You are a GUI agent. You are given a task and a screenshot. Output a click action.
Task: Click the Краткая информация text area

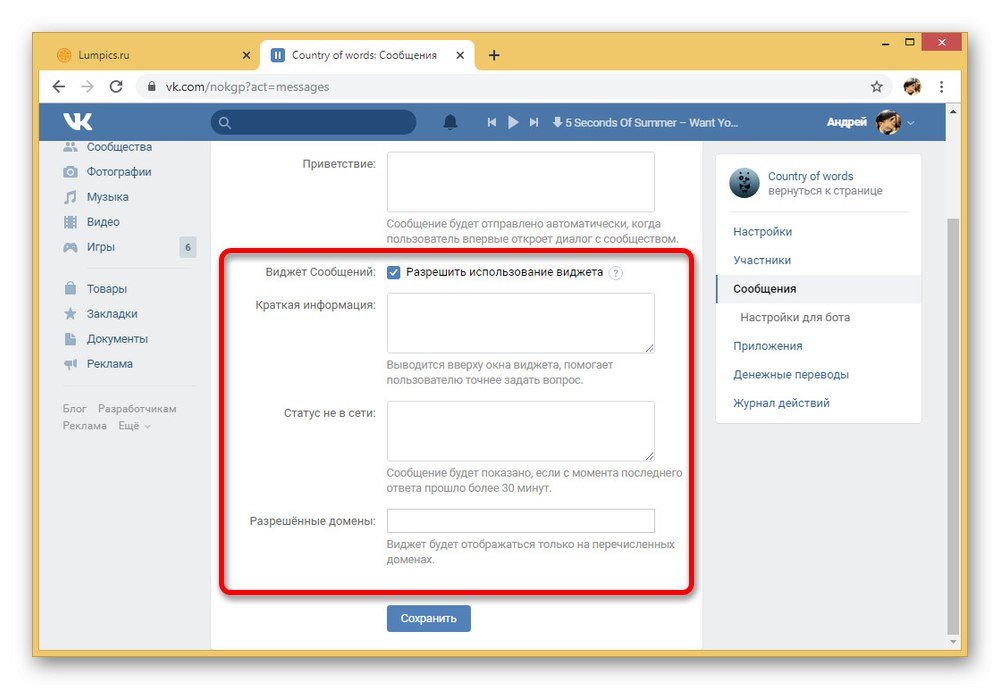[x=520, y=323]
